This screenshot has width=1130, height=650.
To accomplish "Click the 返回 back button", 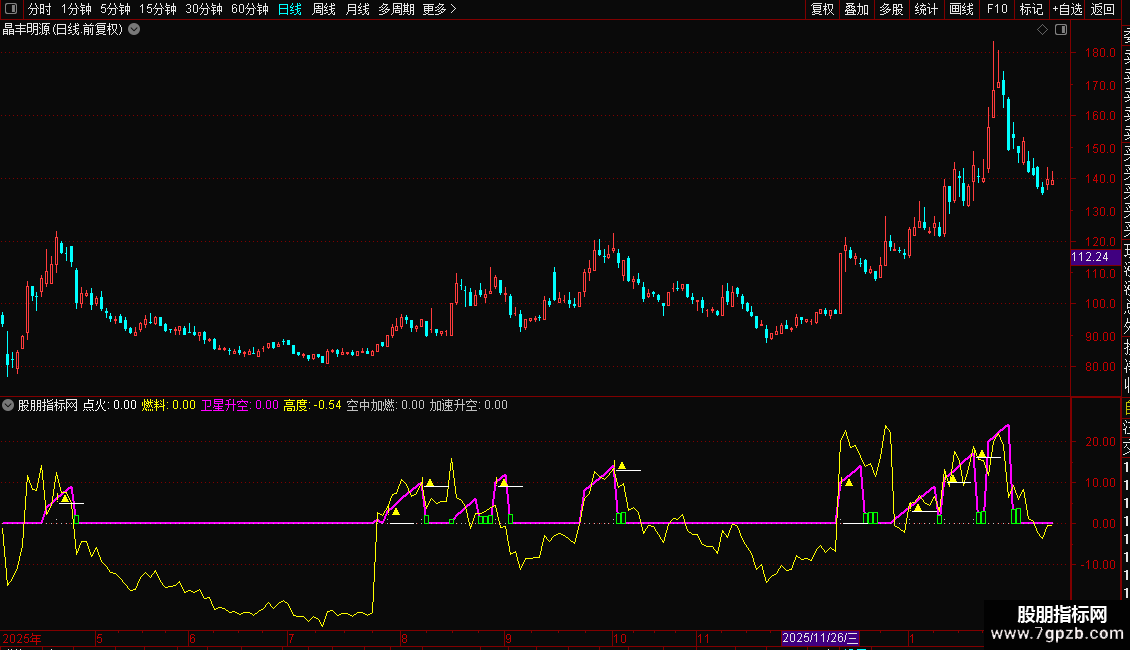I will [1103, 9].
